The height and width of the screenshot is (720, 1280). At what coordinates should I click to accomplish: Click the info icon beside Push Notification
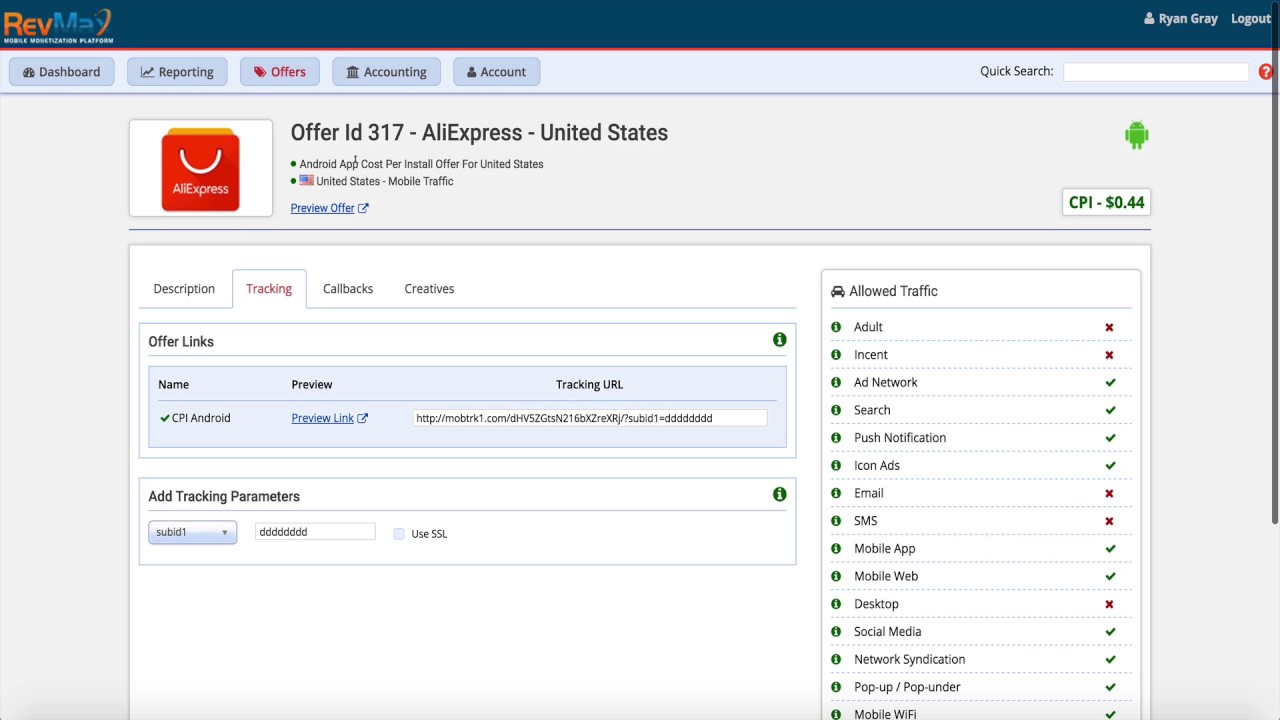point(836,438)
